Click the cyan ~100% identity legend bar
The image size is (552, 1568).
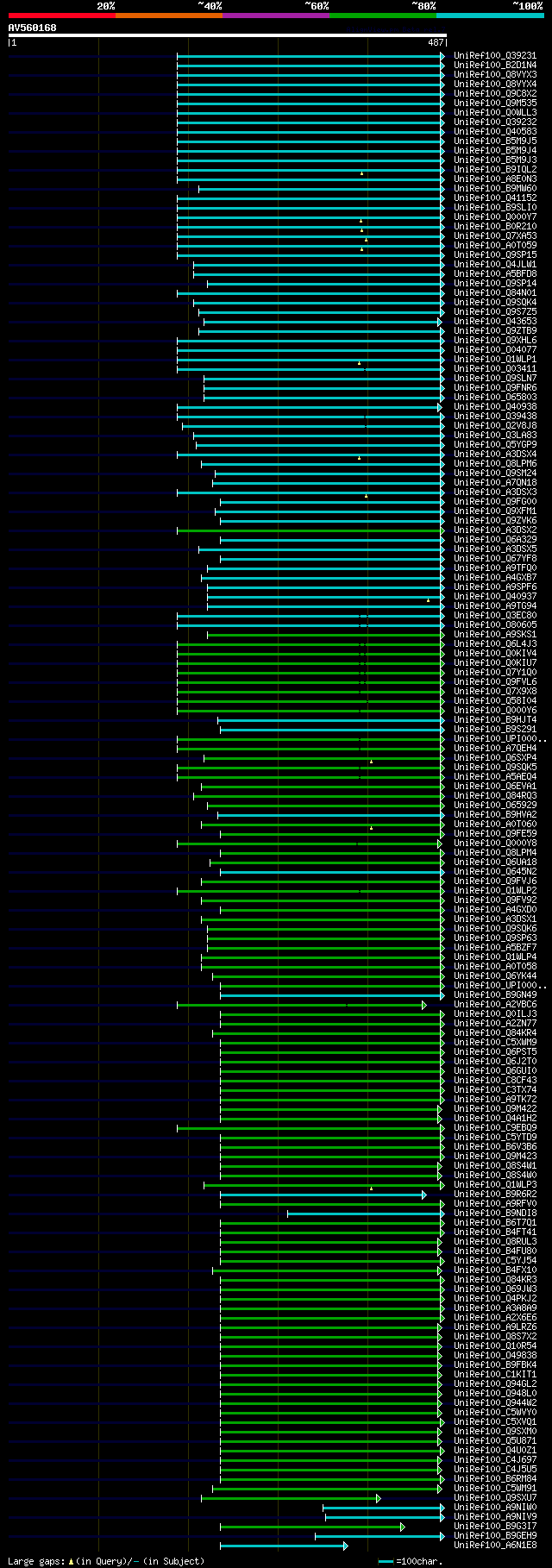490,16
